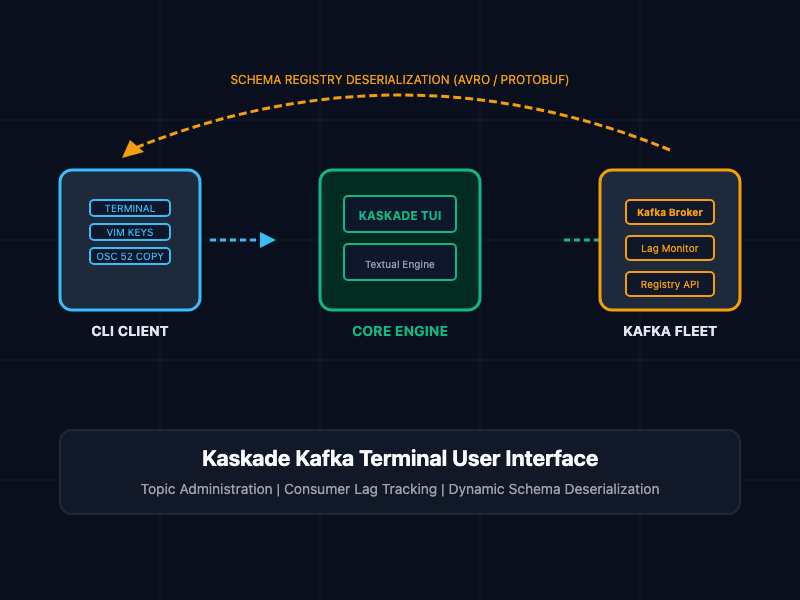The height and width of the screenshot is (600, 800).
Task: Select the Kafka Broker box
Action: (669, 212)
